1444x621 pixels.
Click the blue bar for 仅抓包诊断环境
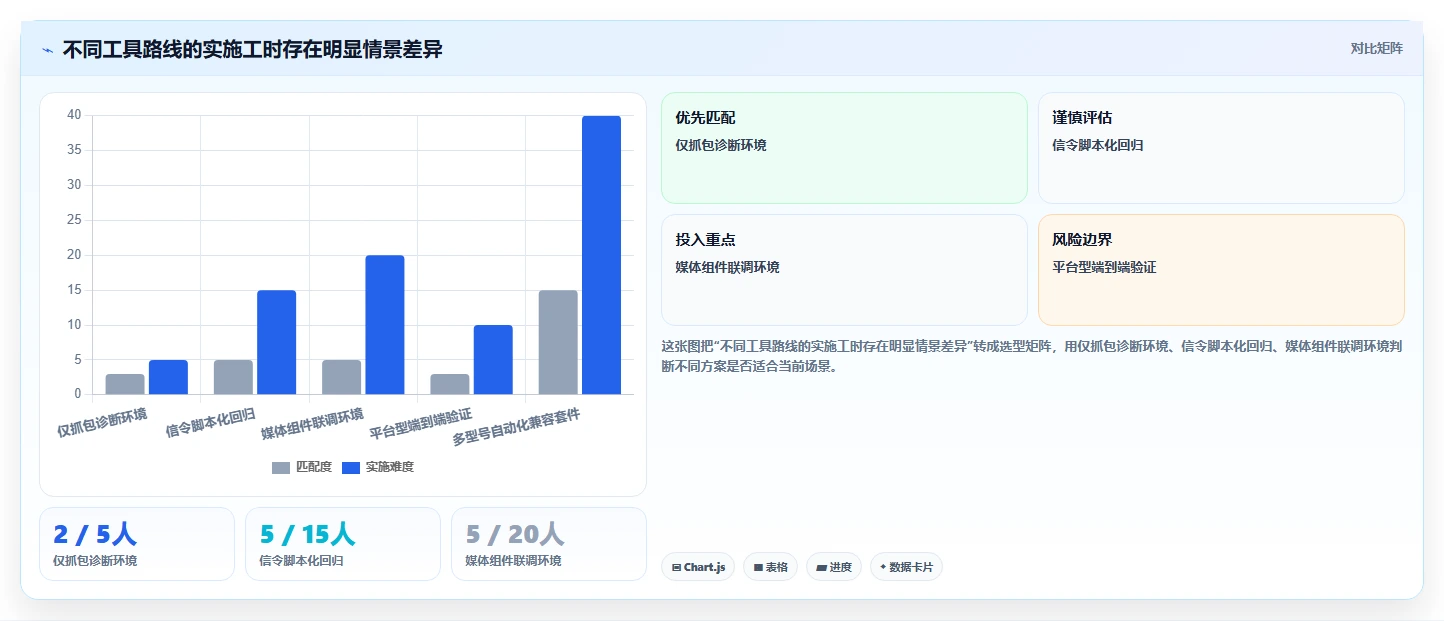click(x=168, y=377)
